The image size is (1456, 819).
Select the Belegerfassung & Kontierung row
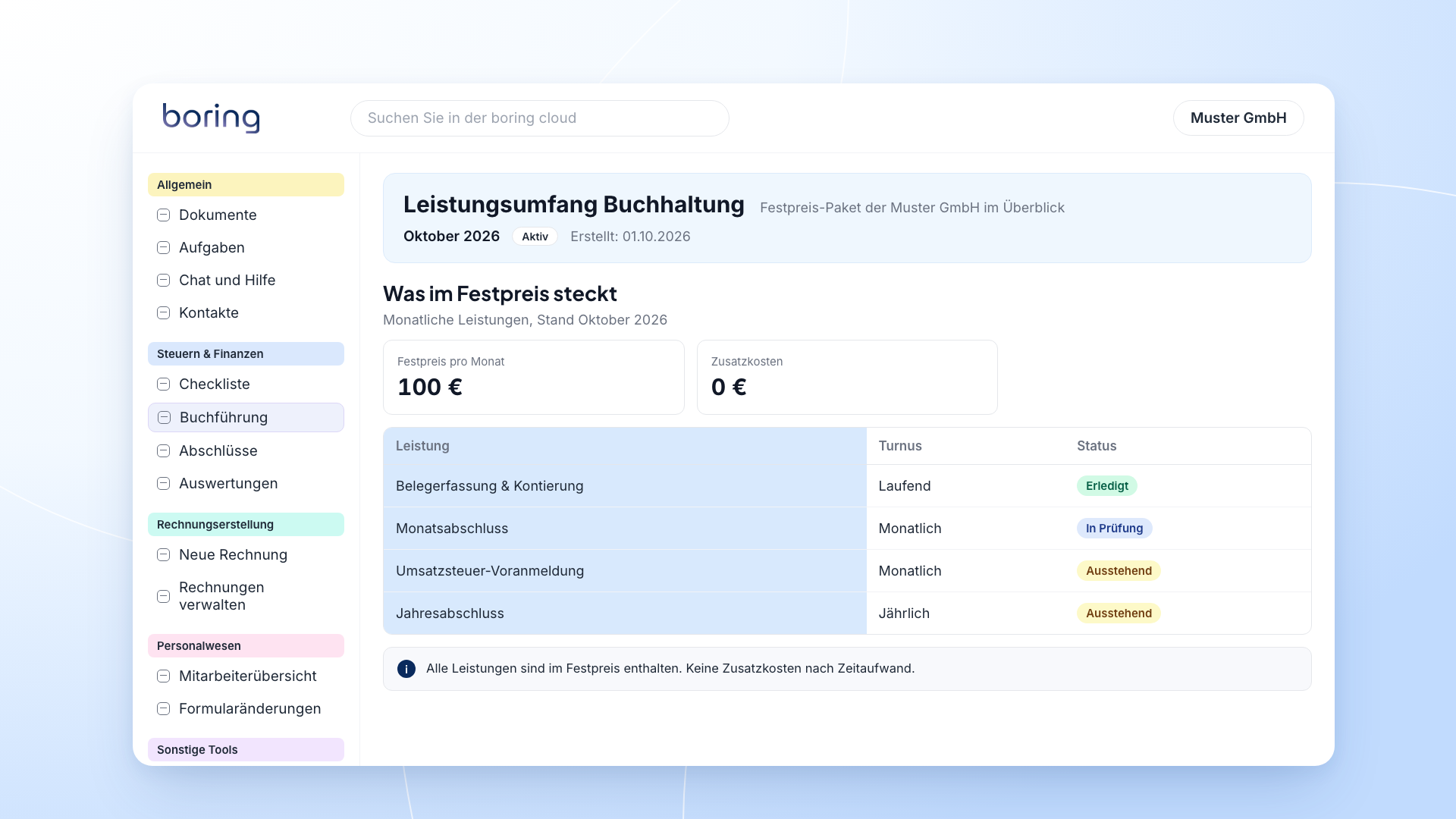click(847, 486)
